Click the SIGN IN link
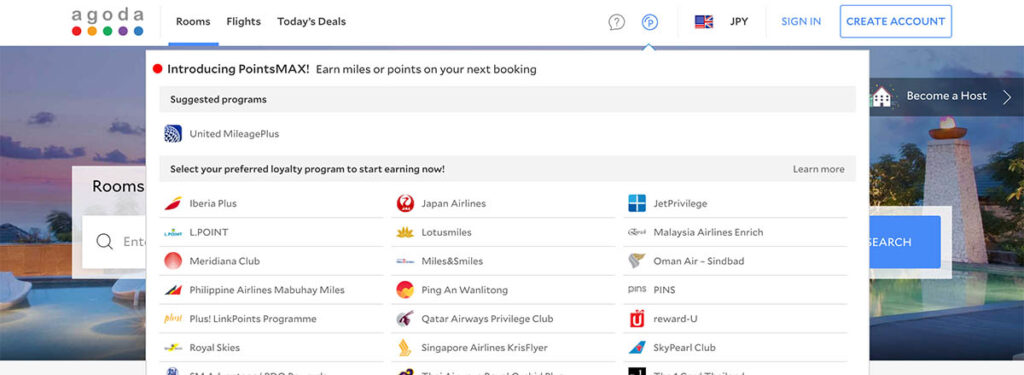1024x375 pixels. coord(801,22)
